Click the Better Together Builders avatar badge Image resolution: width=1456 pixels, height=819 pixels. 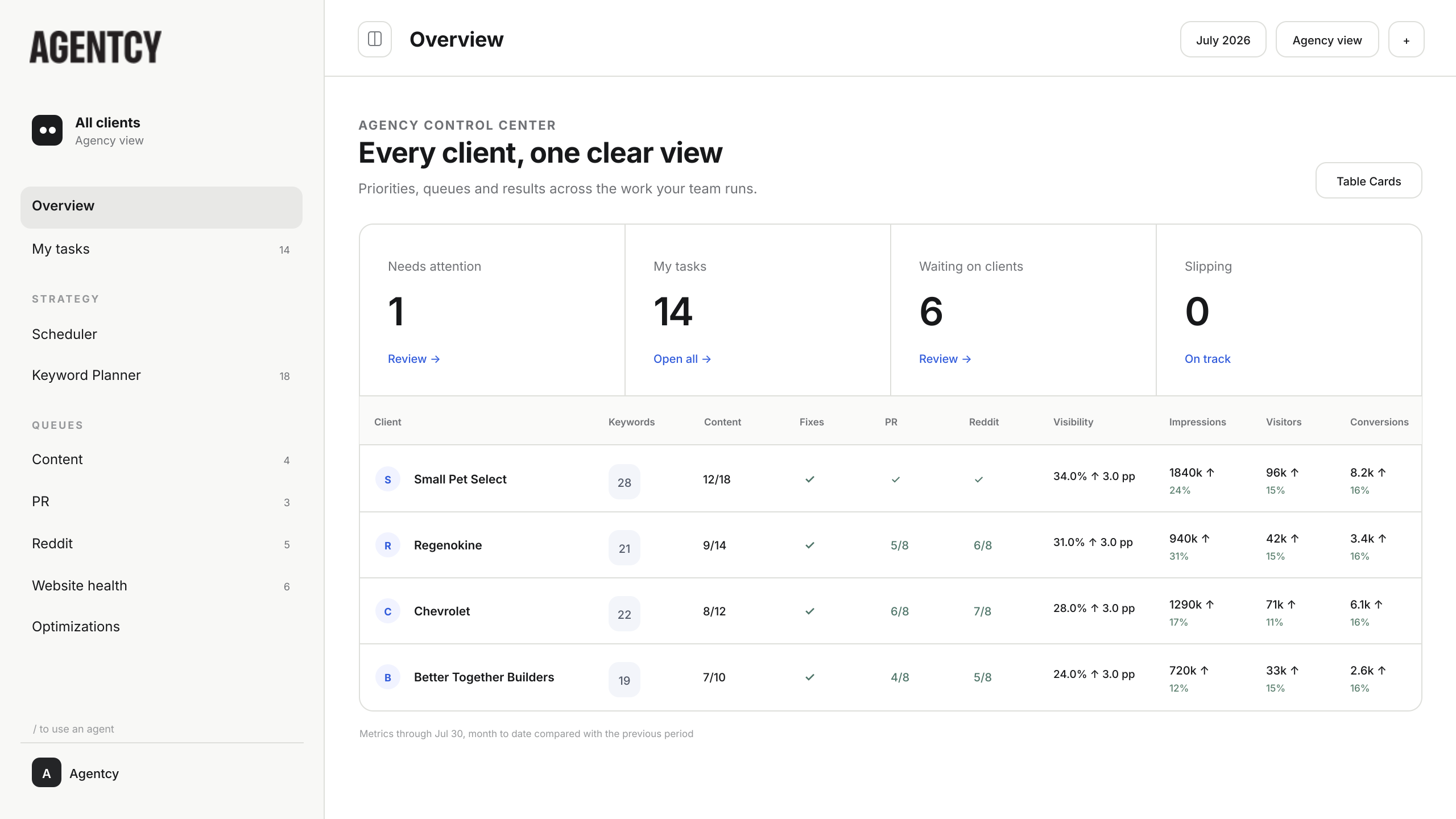click(388, 677)
